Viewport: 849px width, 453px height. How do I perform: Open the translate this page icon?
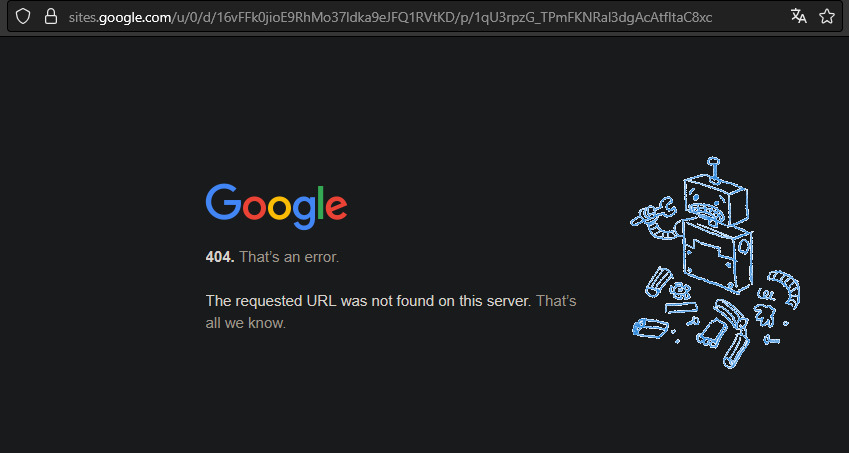799,16
